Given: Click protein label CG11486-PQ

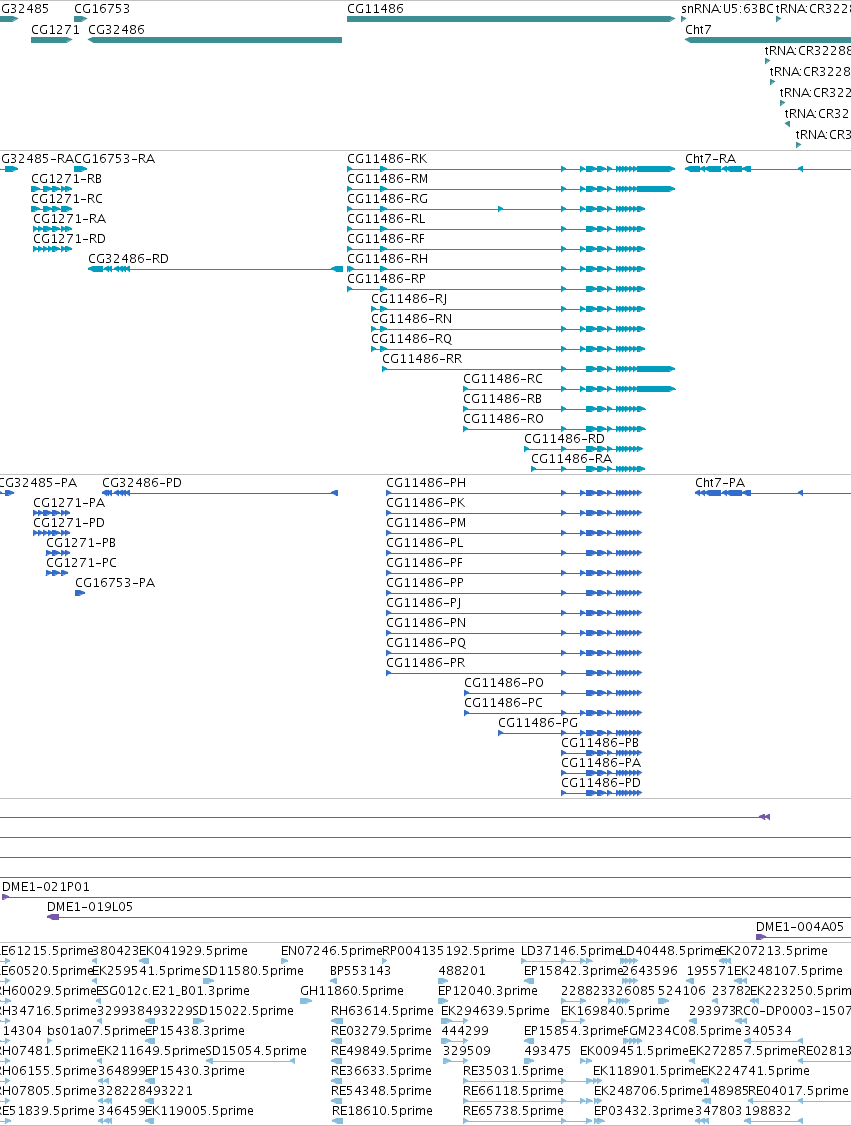Looking at the screenshot, I should tap(427, 644).
